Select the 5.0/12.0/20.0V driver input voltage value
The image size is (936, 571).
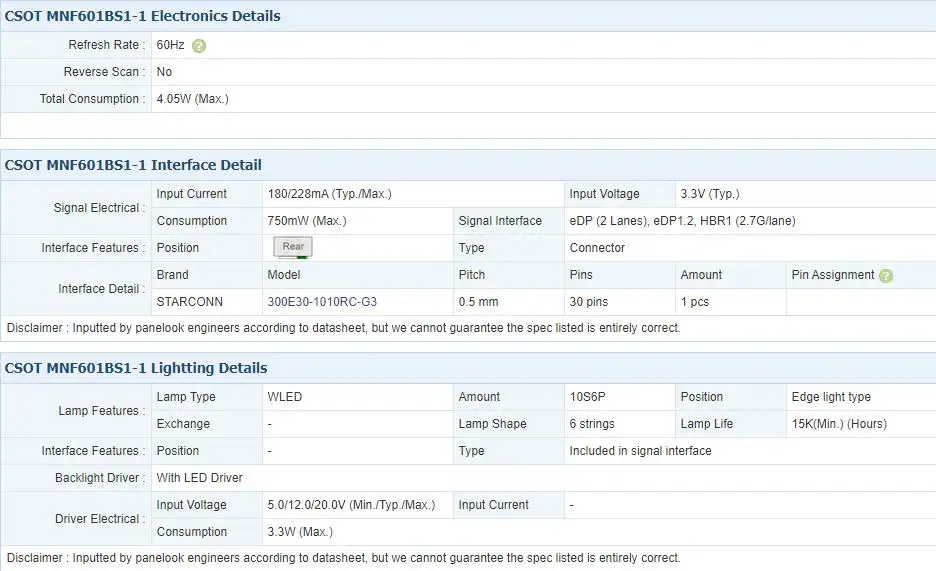coord(351,505)
